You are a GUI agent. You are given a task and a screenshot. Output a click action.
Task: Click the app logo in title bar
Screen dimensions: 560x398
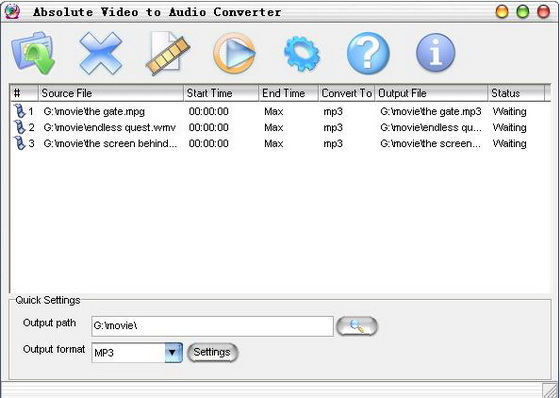coord(12,12)
